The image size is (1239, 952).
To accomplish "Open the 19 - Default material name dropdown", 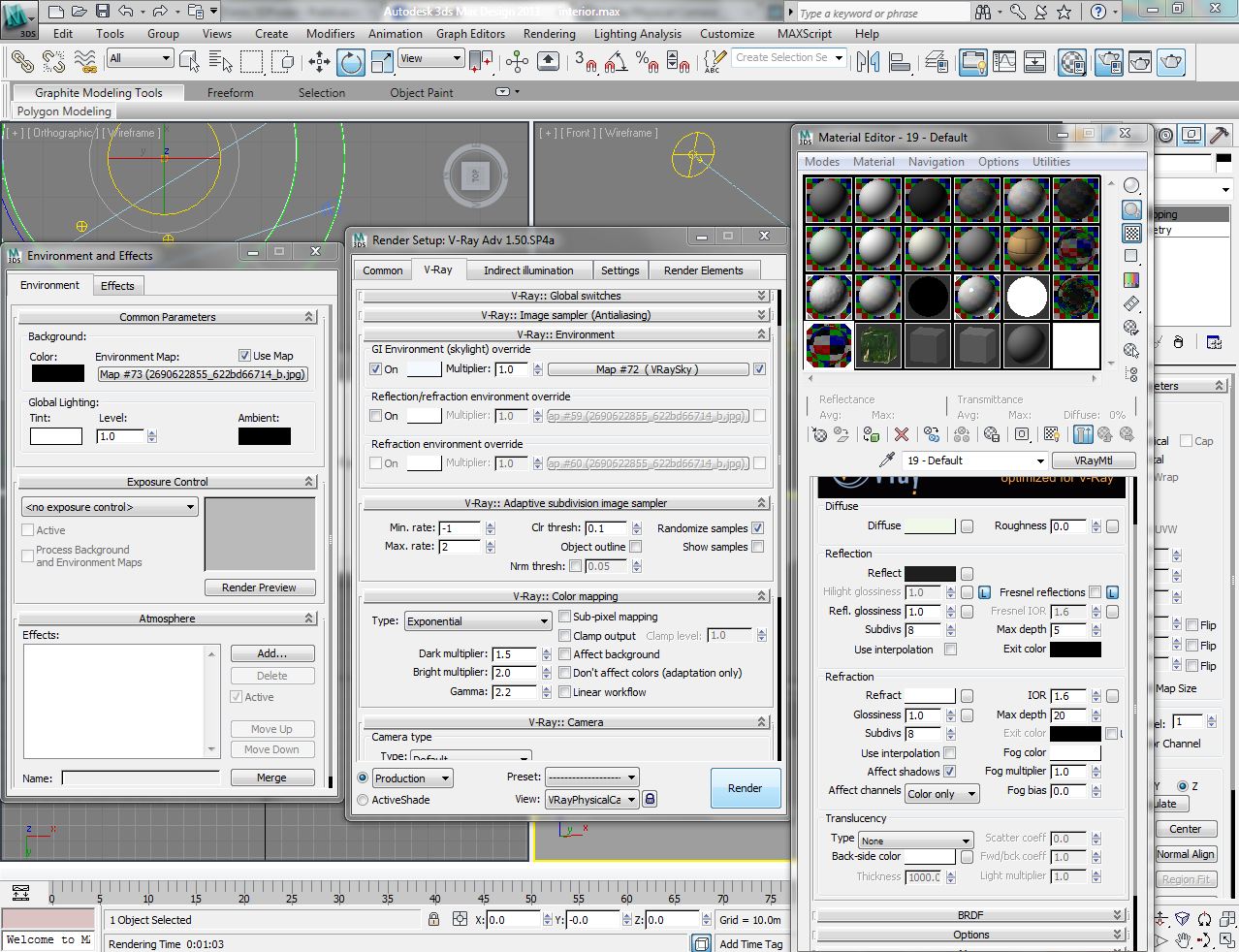I will [974, 460].
